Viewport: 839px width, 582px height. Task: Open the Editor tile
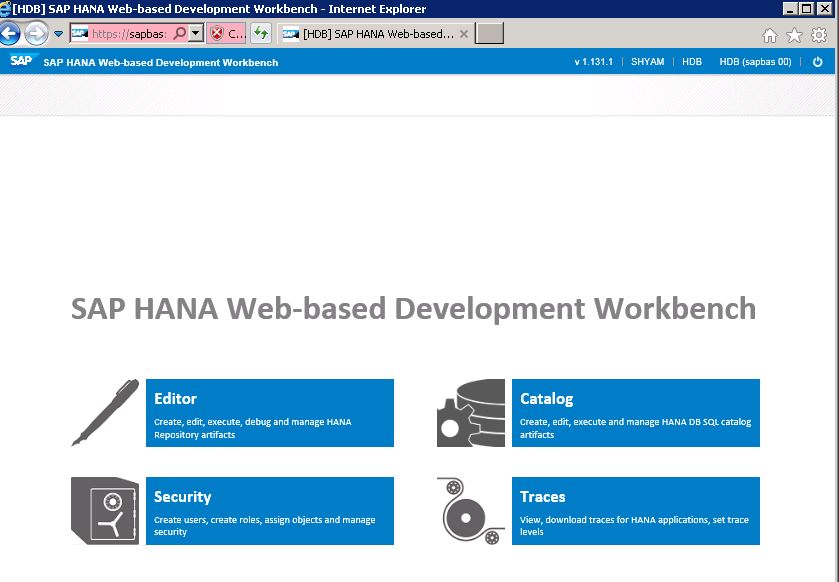tap(270, 412)
